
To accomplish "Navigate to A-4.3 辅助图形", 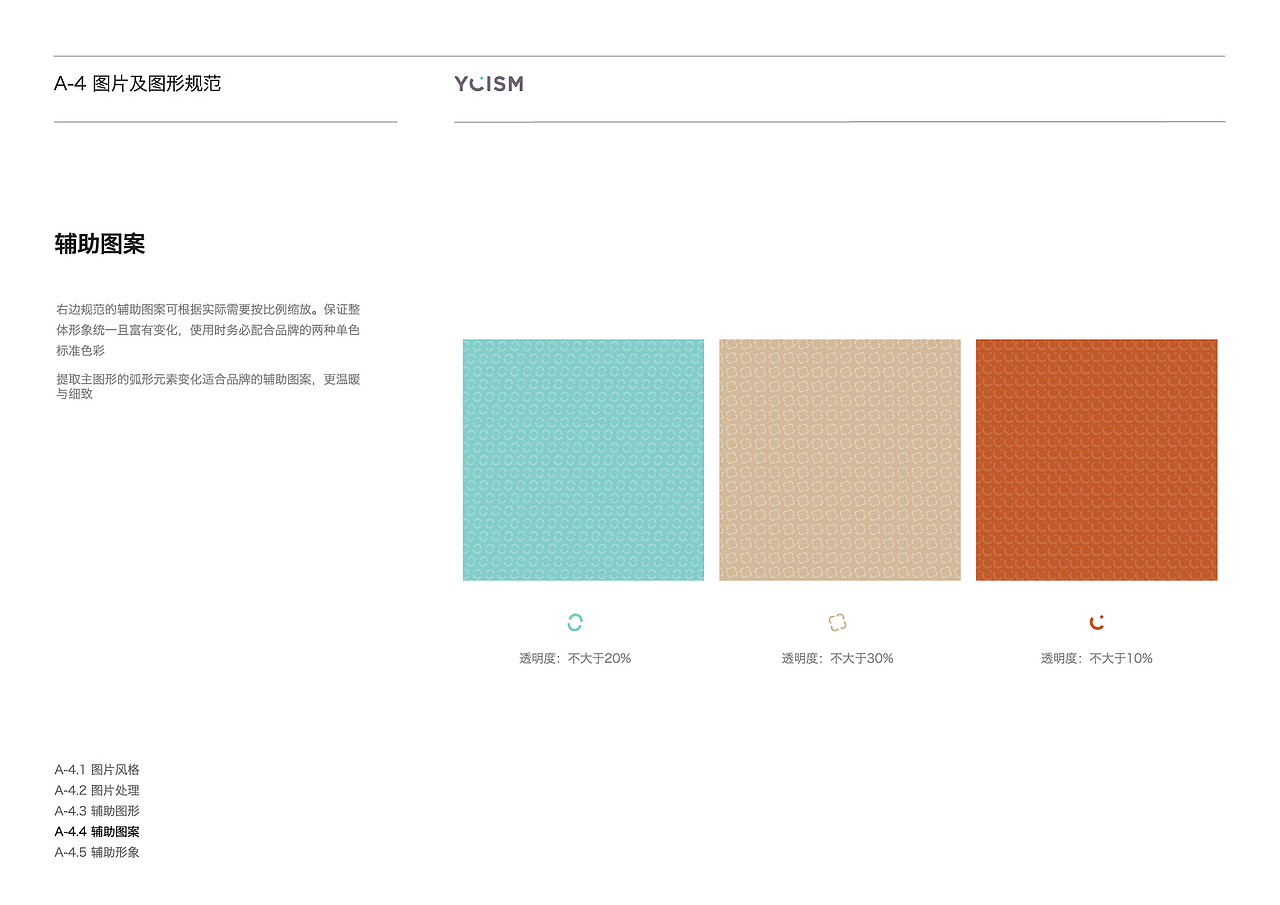I will (x=97, y=811).
